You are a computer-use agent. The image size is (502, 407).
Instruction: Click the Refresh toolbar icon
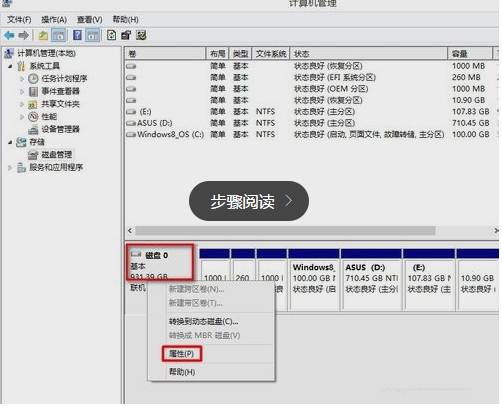tap(111, 35)
